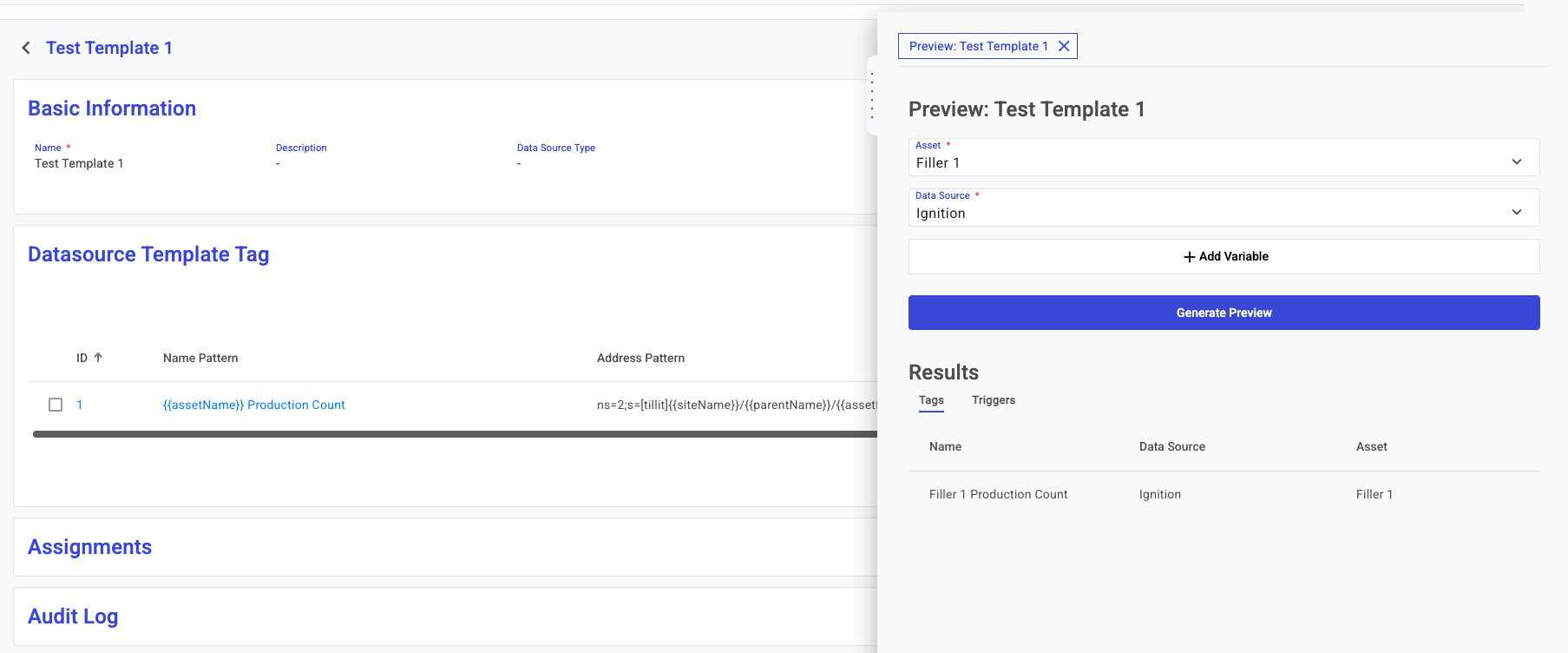
Task: Tick the checkbox for tag row 1
Action: (56, 405)
